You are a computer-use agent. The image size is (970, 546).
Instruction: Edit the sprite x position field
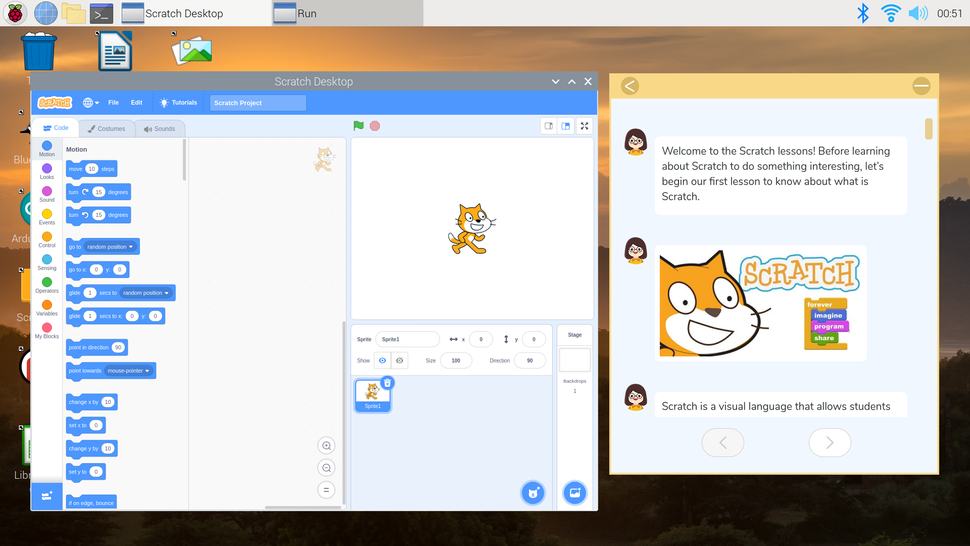pos(481,339)
